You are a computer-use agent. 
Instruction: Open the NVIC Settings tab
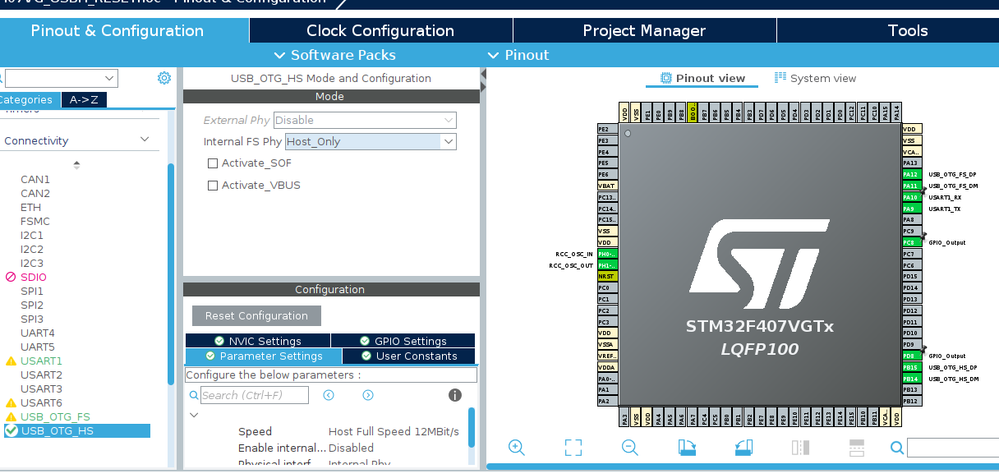coord(258,340)
